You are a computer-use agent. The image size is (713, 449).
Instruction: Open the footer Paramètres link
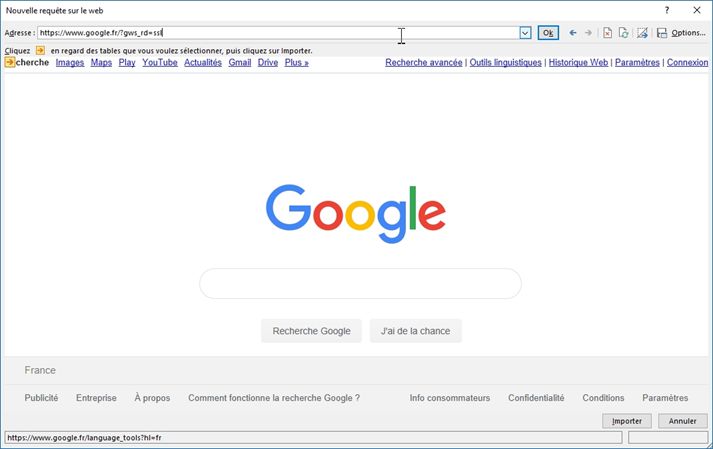[665, 398]
